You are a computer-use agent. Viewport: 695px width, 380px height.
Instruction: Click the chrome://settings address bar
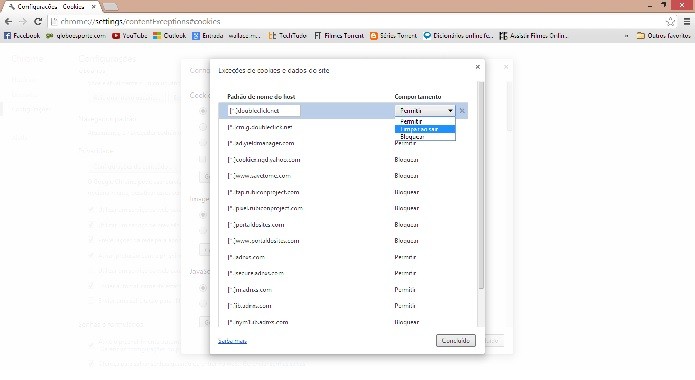[x=355, y=21]
